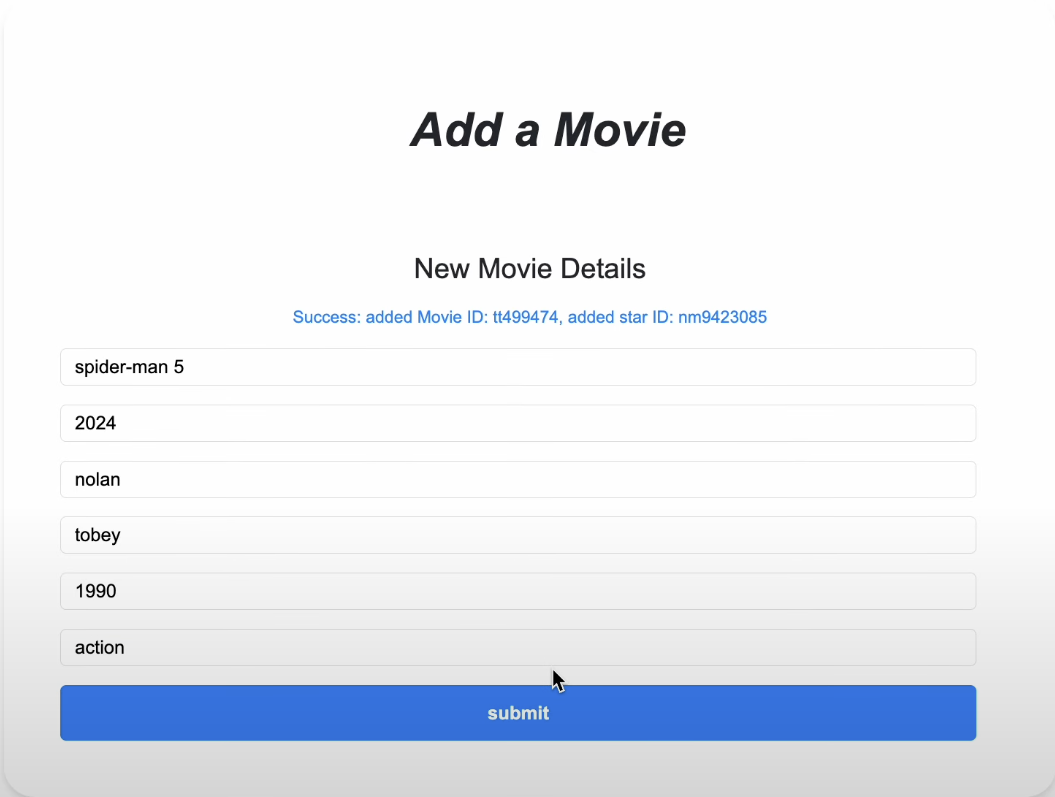This screenshot has width=1055, height=797.
Task: Edit the director field containing nolan
Action: tap(518, 480)
